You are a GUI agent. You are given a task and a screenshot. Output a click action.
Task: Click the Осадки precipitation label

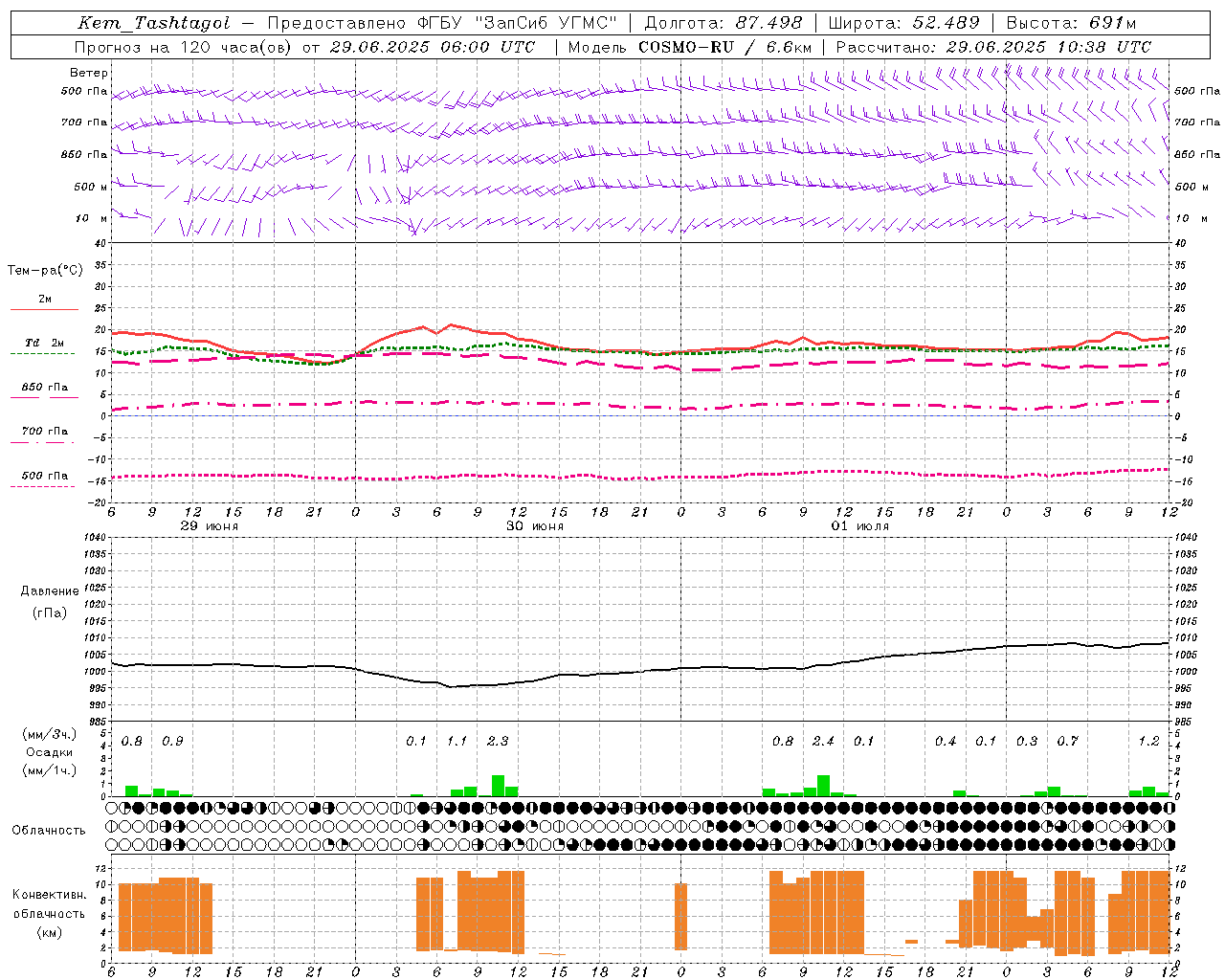tap(50, 752)
